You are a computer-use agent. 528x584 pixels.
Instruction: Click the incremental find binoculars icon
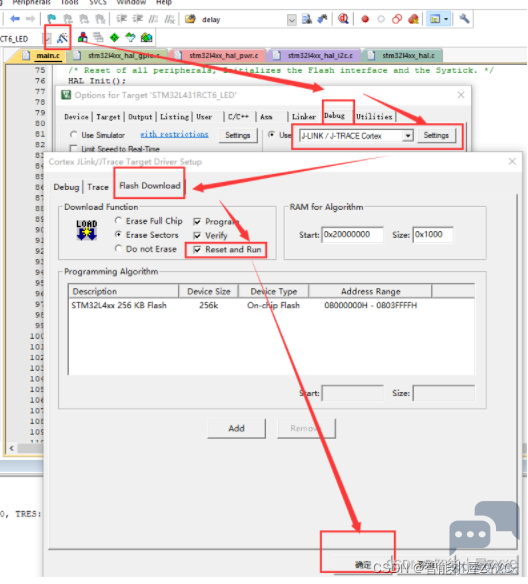(x=322, y=19)
